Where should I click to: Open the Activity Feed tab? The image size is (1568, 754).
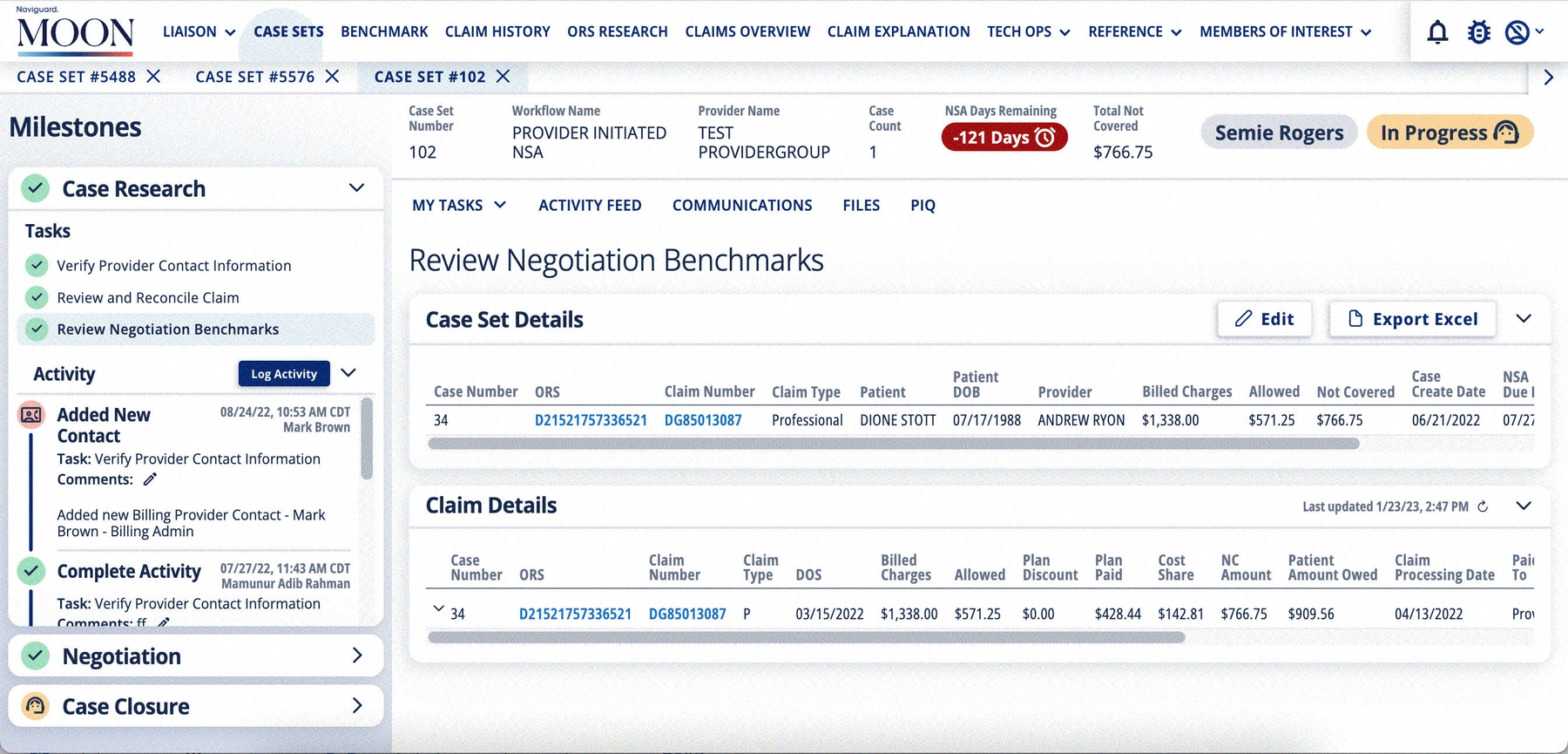[x=590, y=206]
